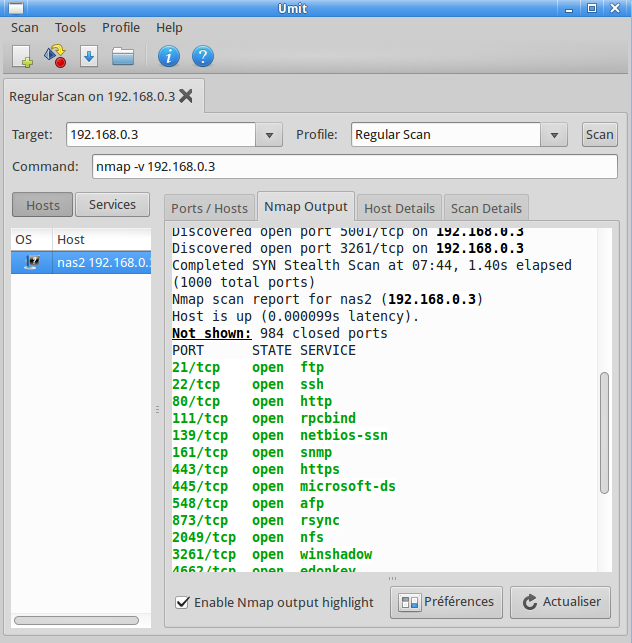Open Préférences for output highlighting

tap(446, 602)
